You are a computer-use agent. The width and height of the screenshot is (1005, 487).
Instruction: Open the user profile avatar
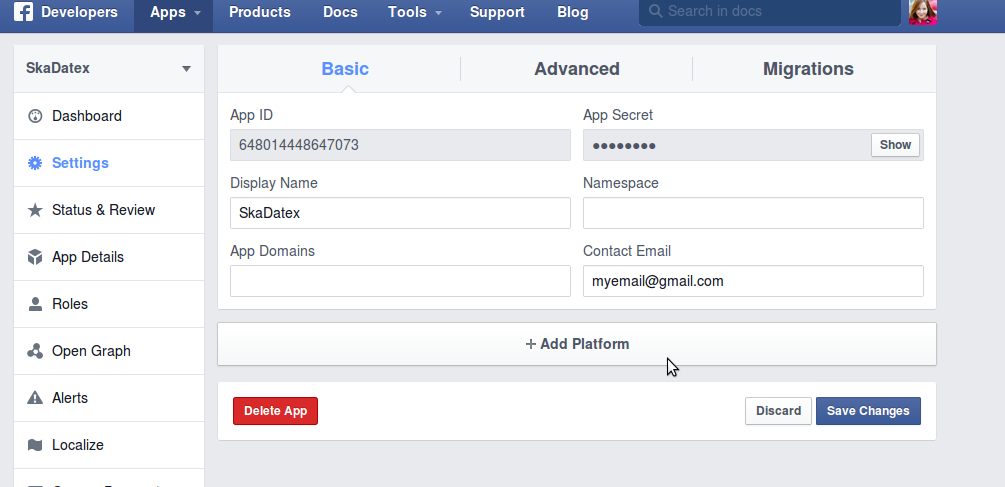(922, 12)
